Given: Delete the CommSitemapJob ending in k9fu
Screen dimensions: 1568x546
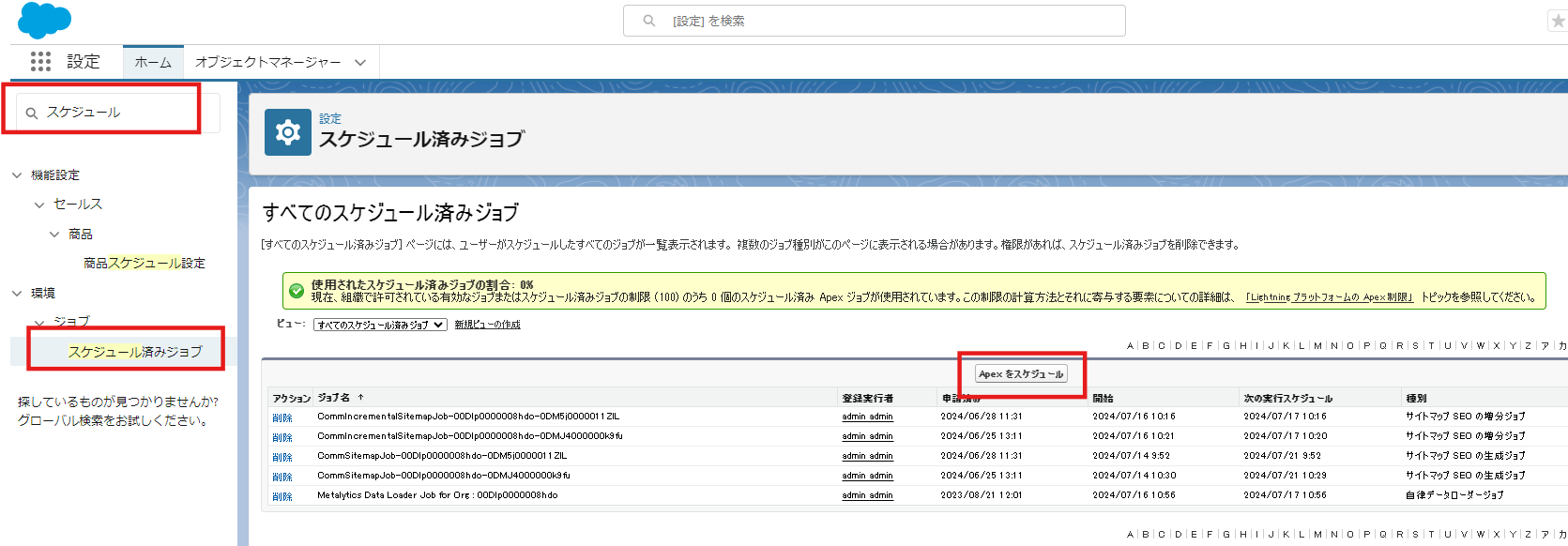Looking at the screenshot, I should [x=282, y=477].
